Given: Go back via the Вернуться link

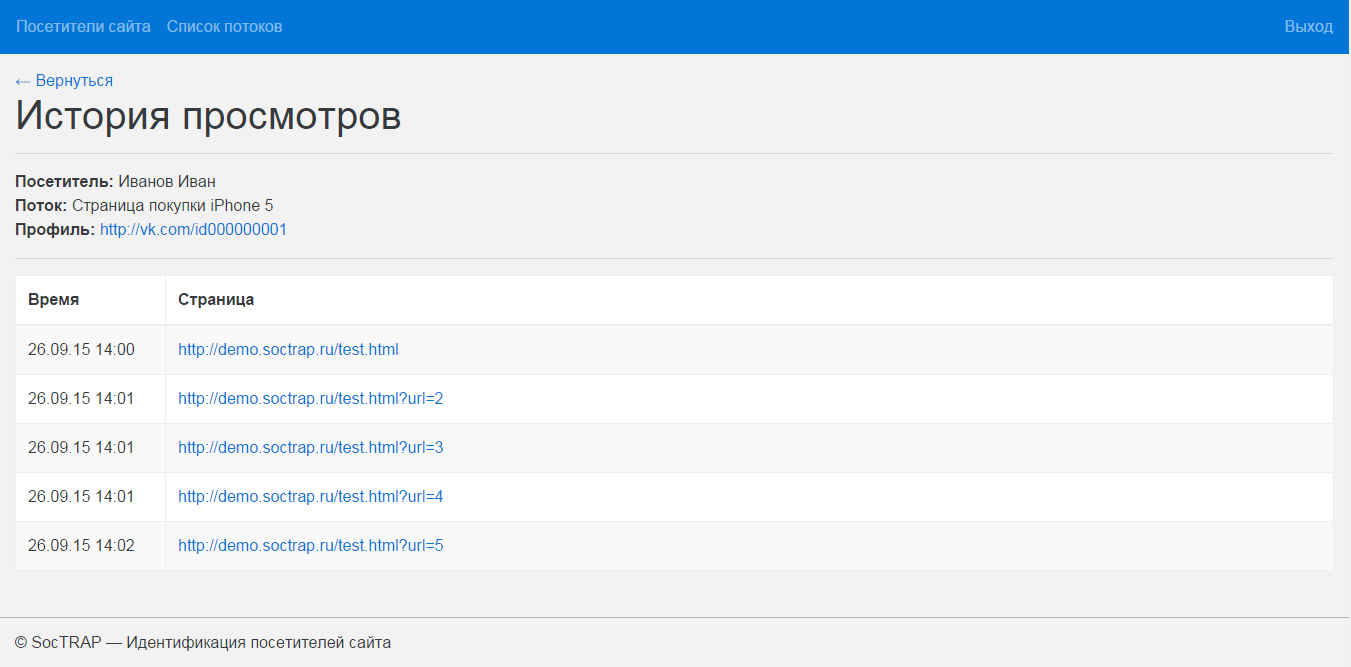Looking at the screenshot, I should (64, 80).
